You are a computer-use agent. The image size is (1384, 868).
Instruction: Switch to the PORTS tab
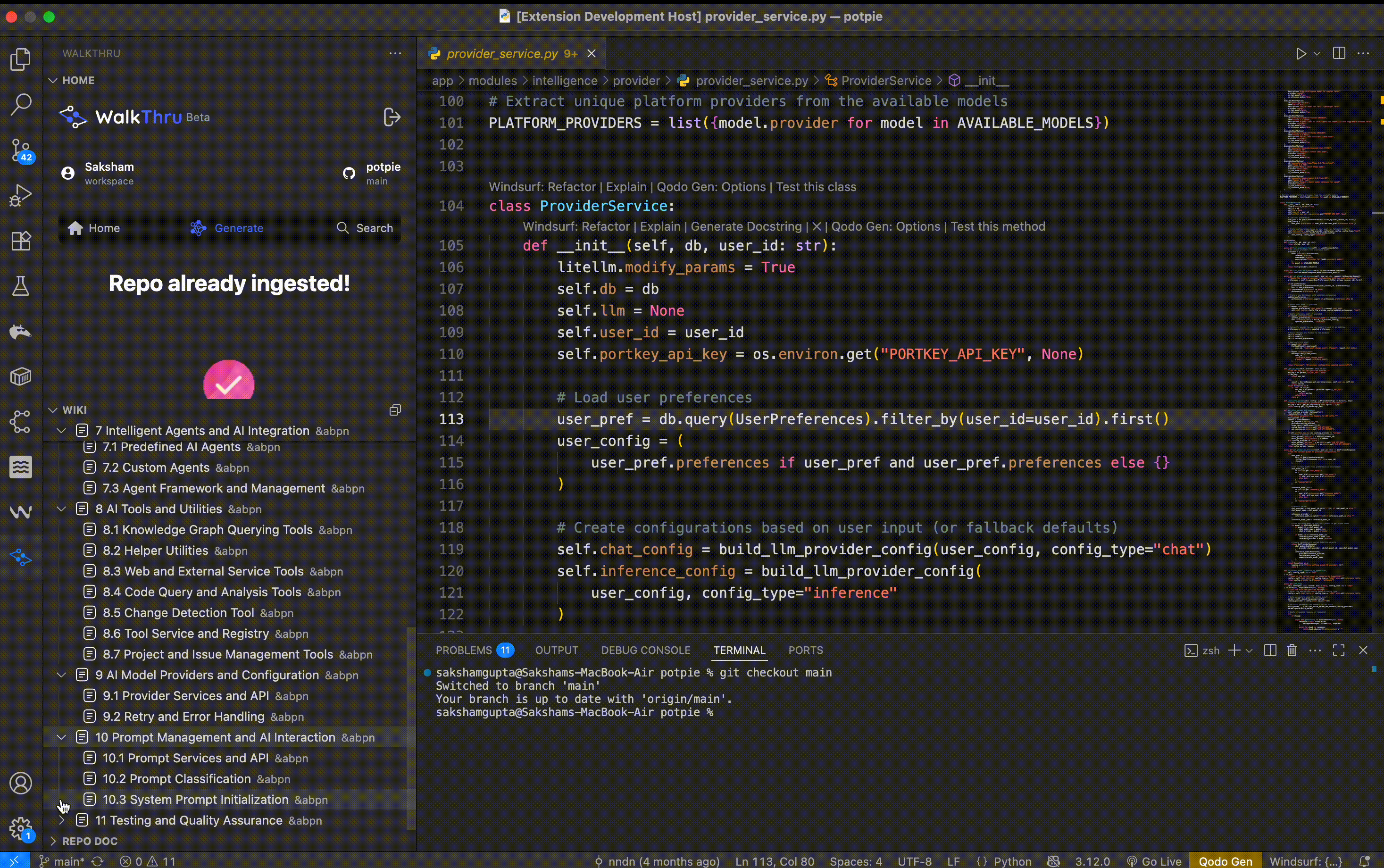[x=806, y=651]
